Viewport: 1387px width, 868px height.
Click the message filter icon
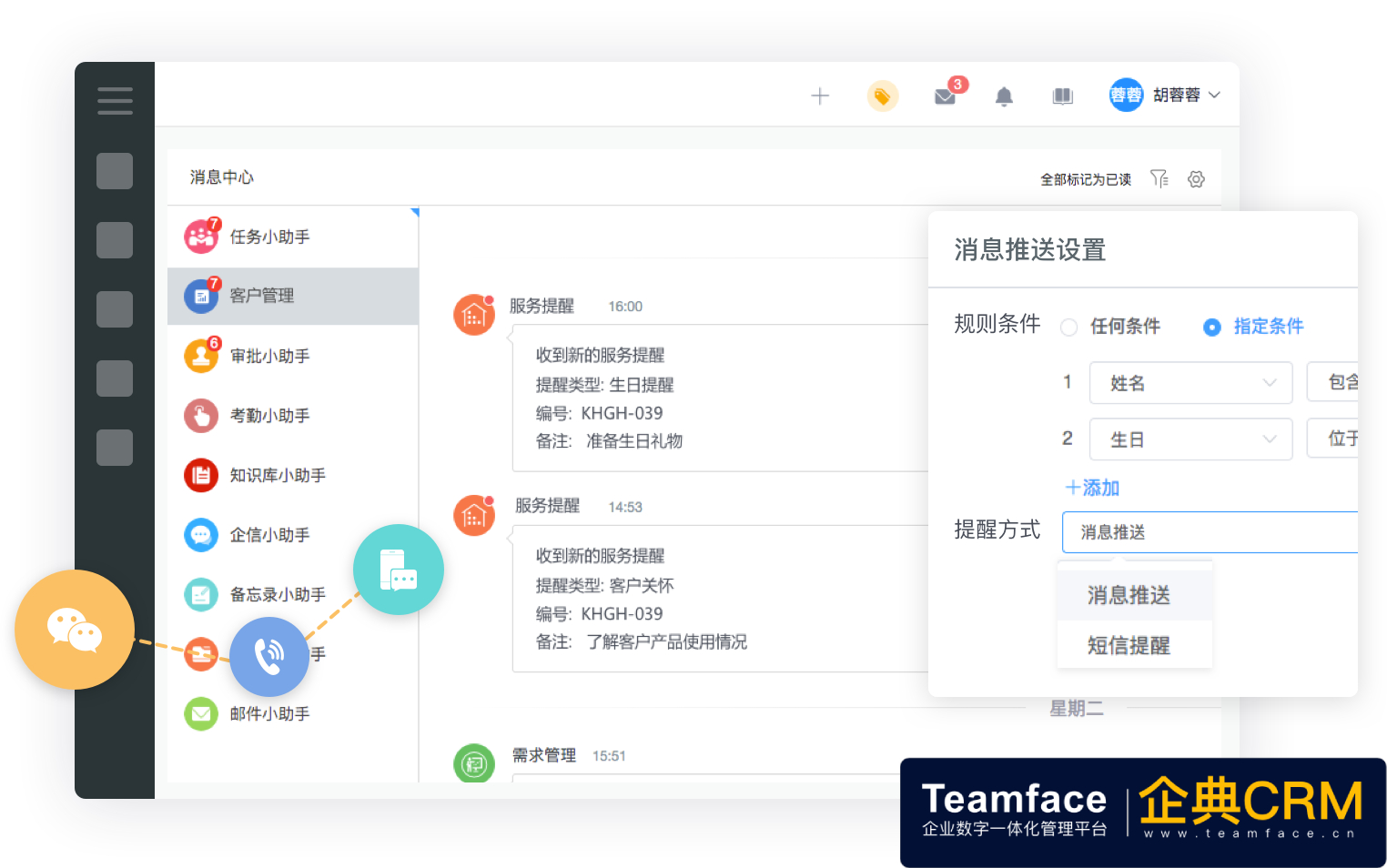(x=1159, y=178)
